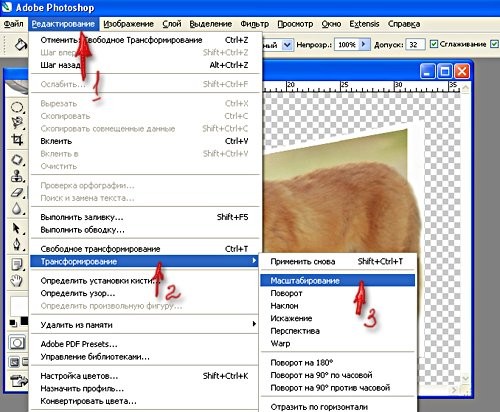
Task: Open the blend mode dropdown arrow
Action: click(x=287, y=45)
